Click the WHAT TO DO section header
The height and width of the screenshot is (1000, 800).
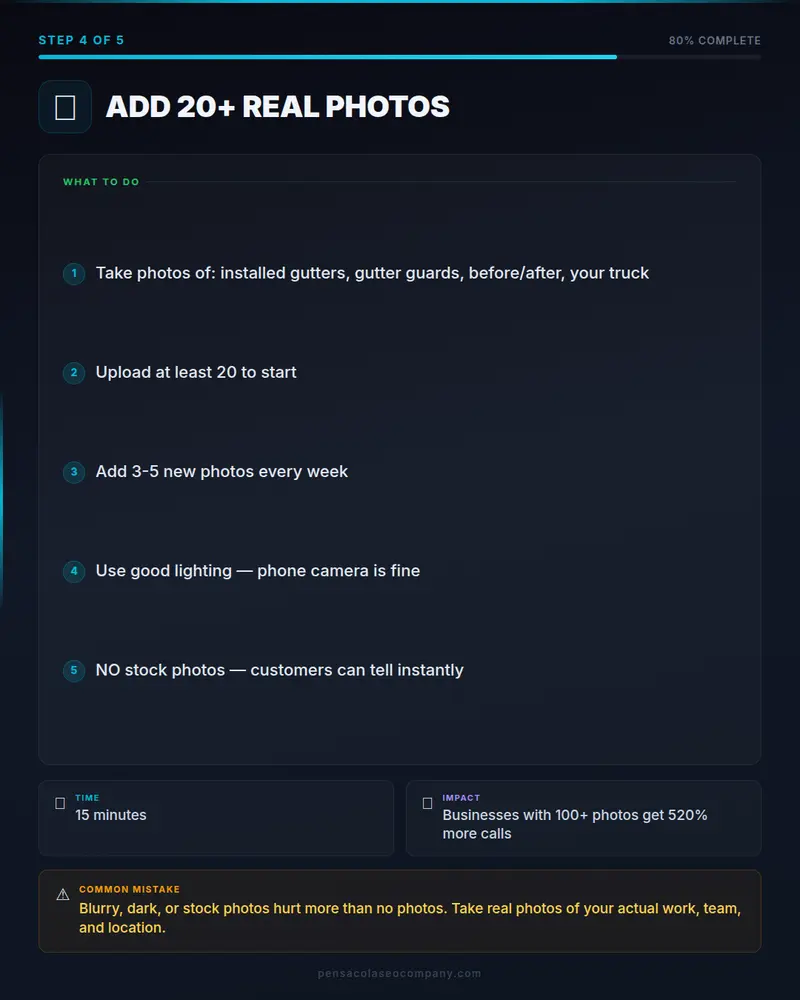coord(101,182)
